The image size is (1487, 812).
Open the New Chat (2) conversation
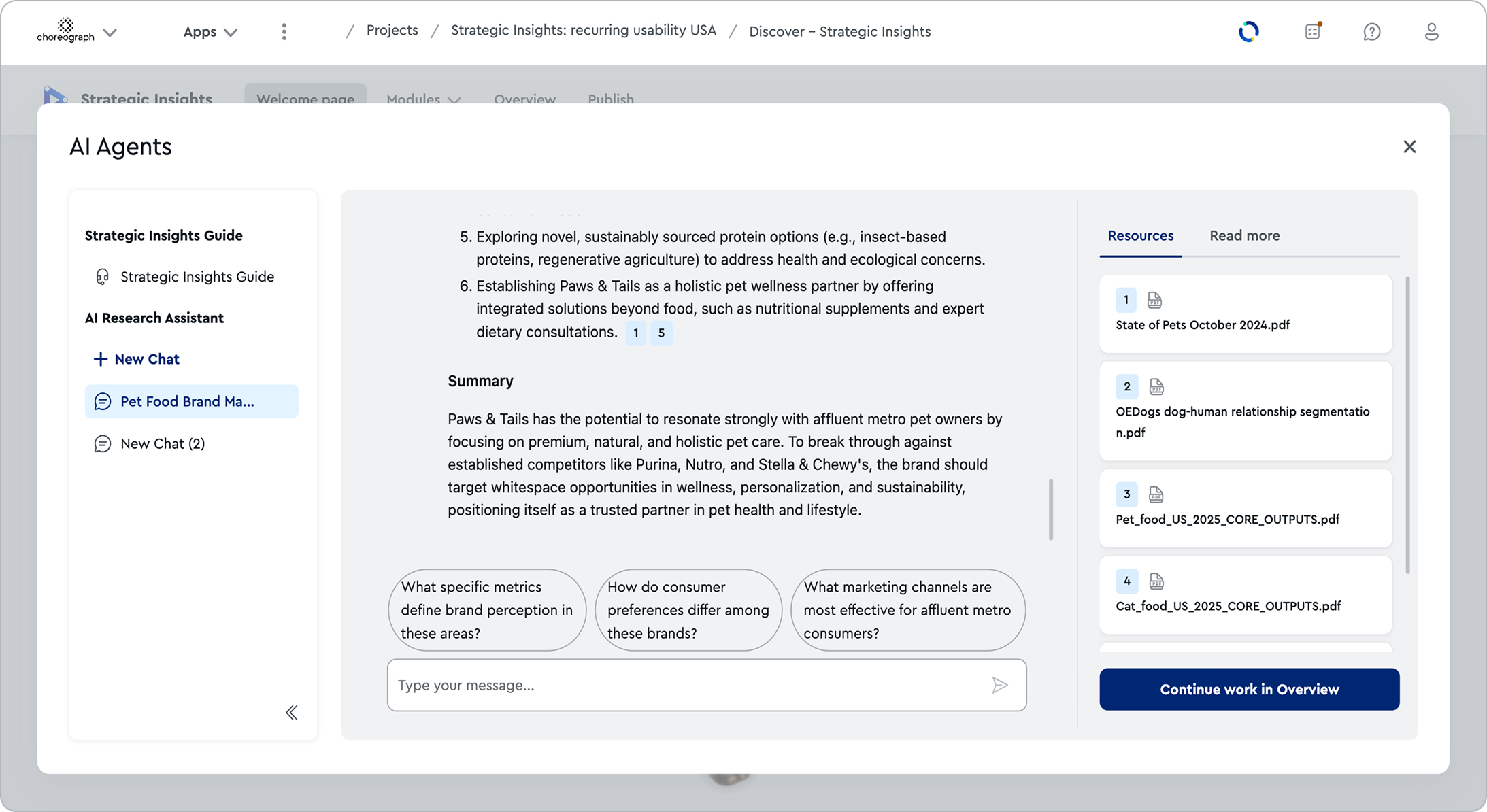192,443
